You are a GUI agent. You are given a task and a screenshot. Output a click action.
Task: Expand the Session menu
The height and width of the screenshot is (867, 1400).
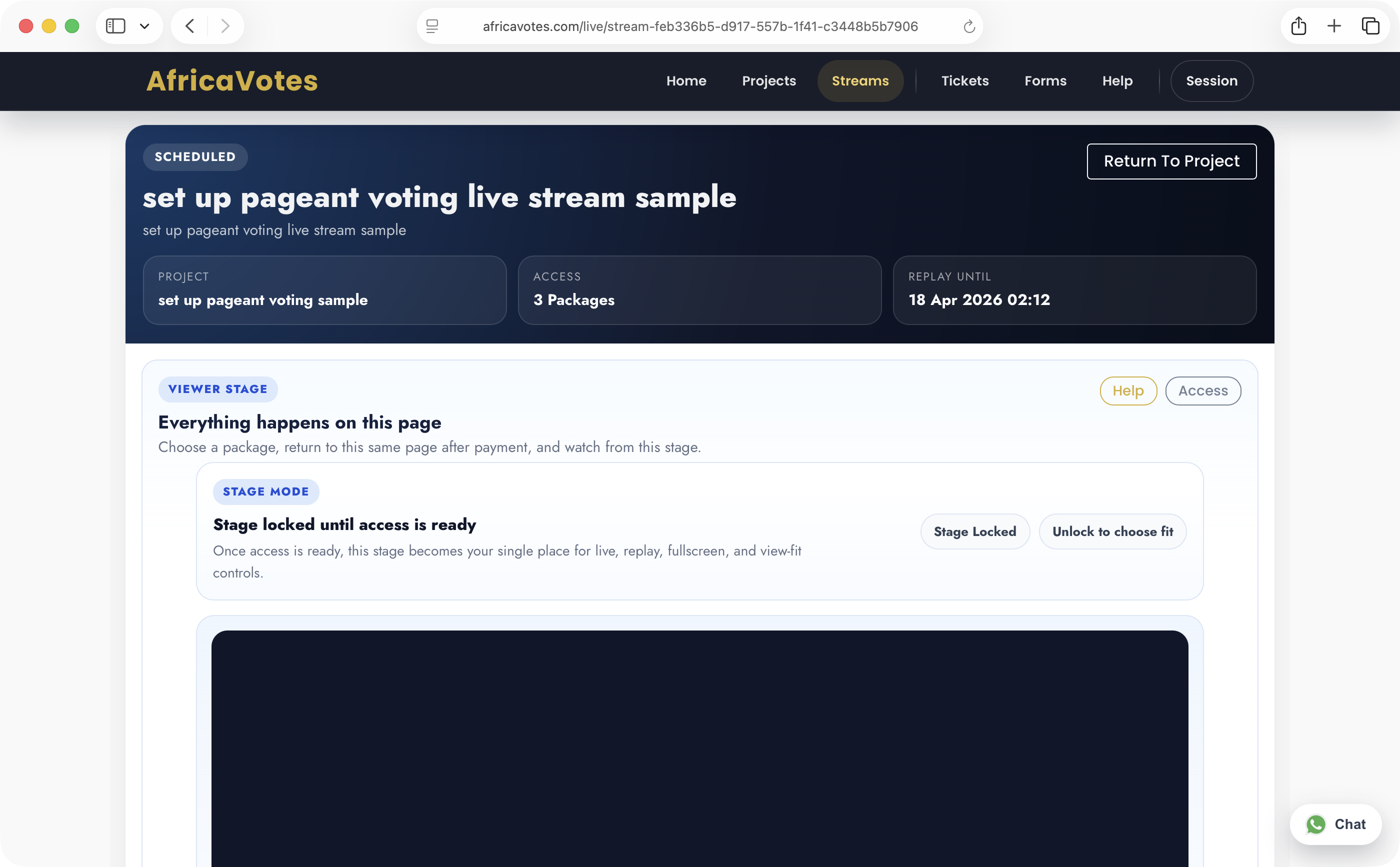(1211, 81)
